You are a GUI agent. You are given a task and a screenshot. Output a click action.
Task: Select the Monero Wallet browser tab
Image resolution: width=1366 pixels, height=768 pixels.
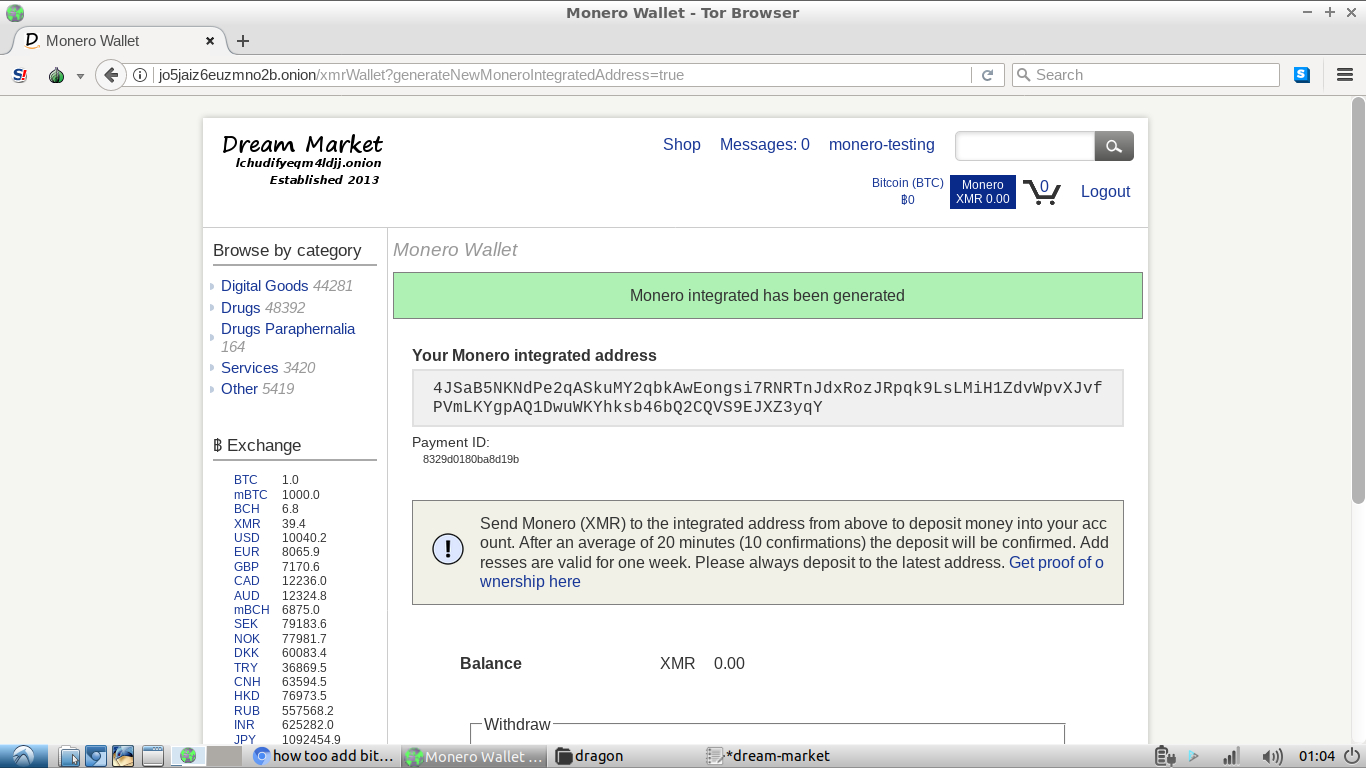(119, 41)
